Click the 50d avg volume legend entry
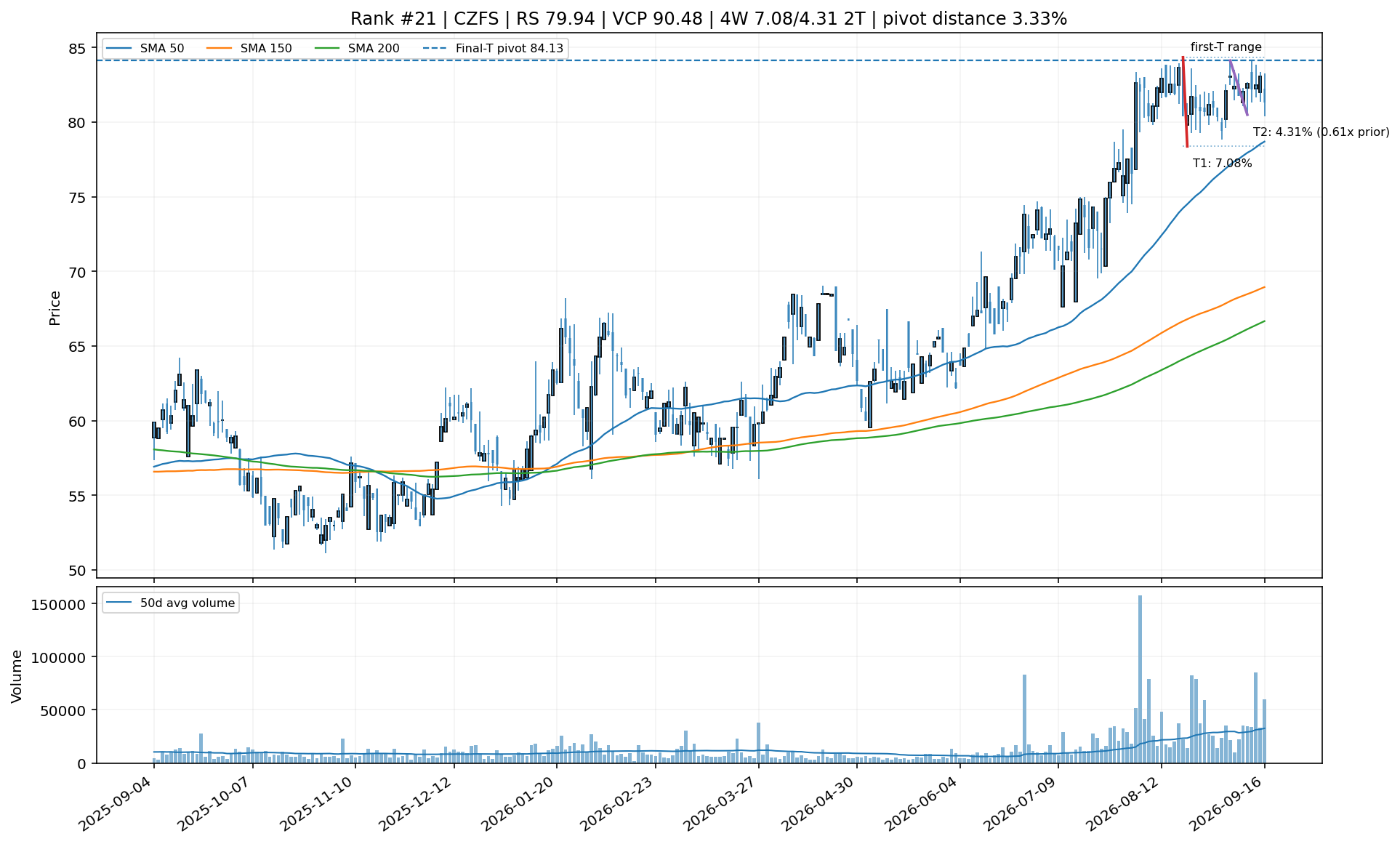 tap(171, 603)
